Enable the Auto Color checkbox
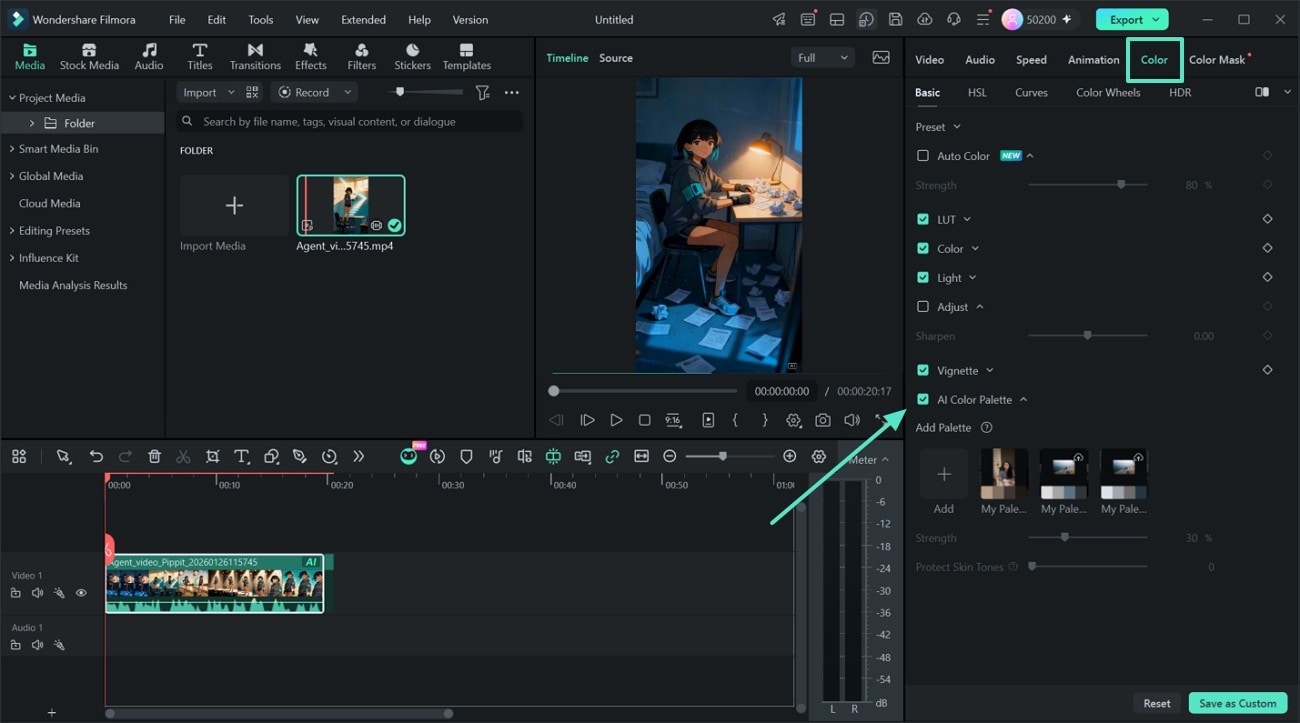The width and height of the screenshot is (1300, 723). [923, 156]
